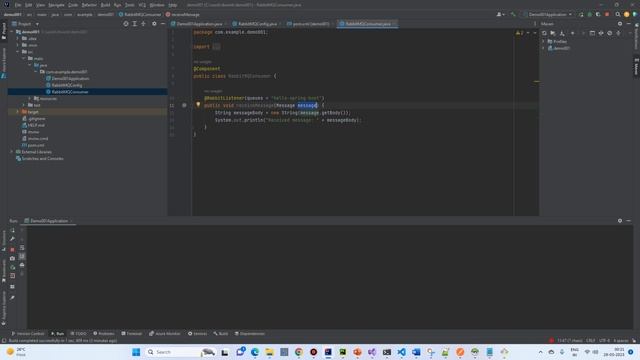
Task: Click the print icon in Run console
Action: (22, 265)
